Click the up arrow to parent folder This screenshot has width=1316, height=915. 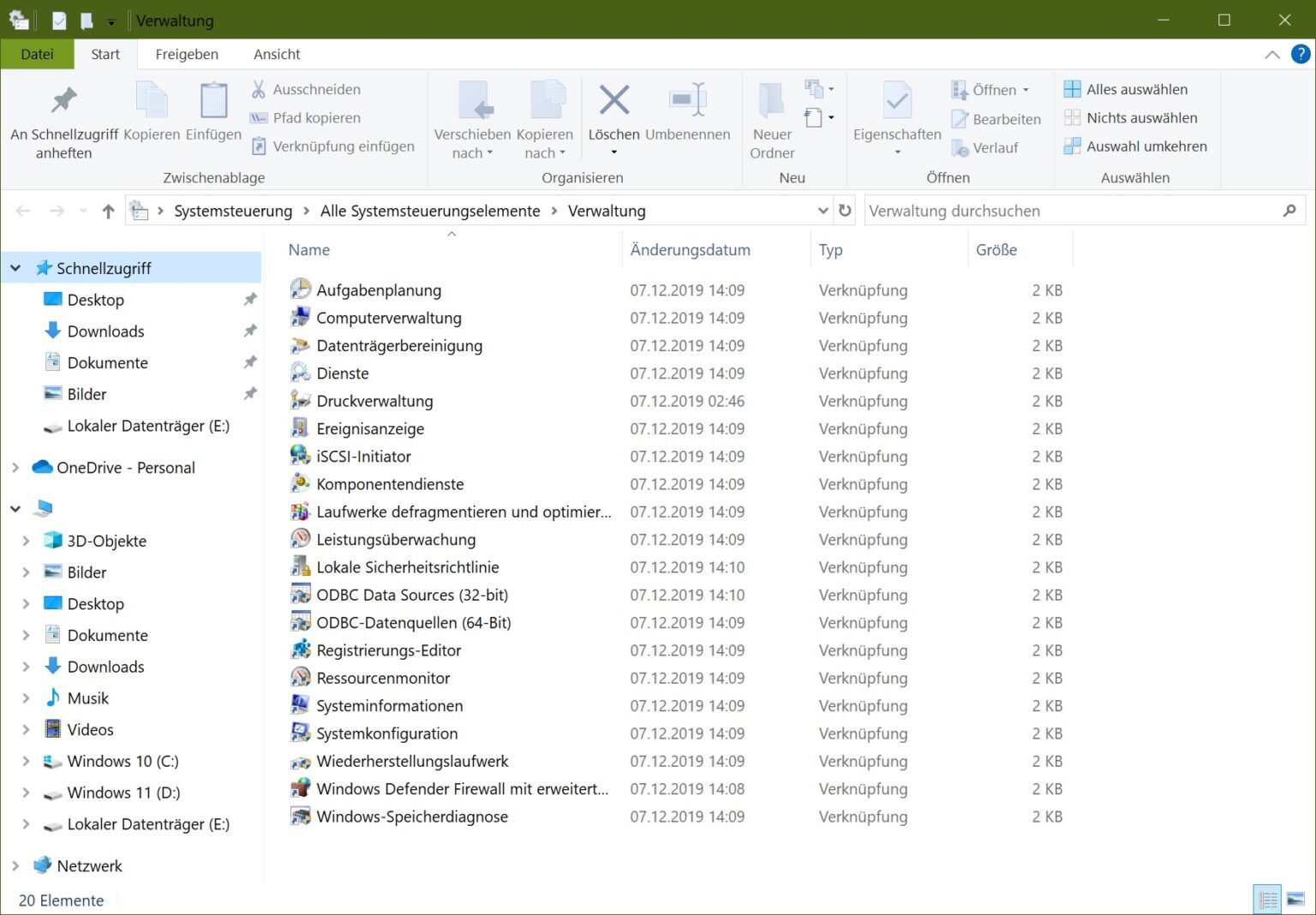click(x=108, y=211)
